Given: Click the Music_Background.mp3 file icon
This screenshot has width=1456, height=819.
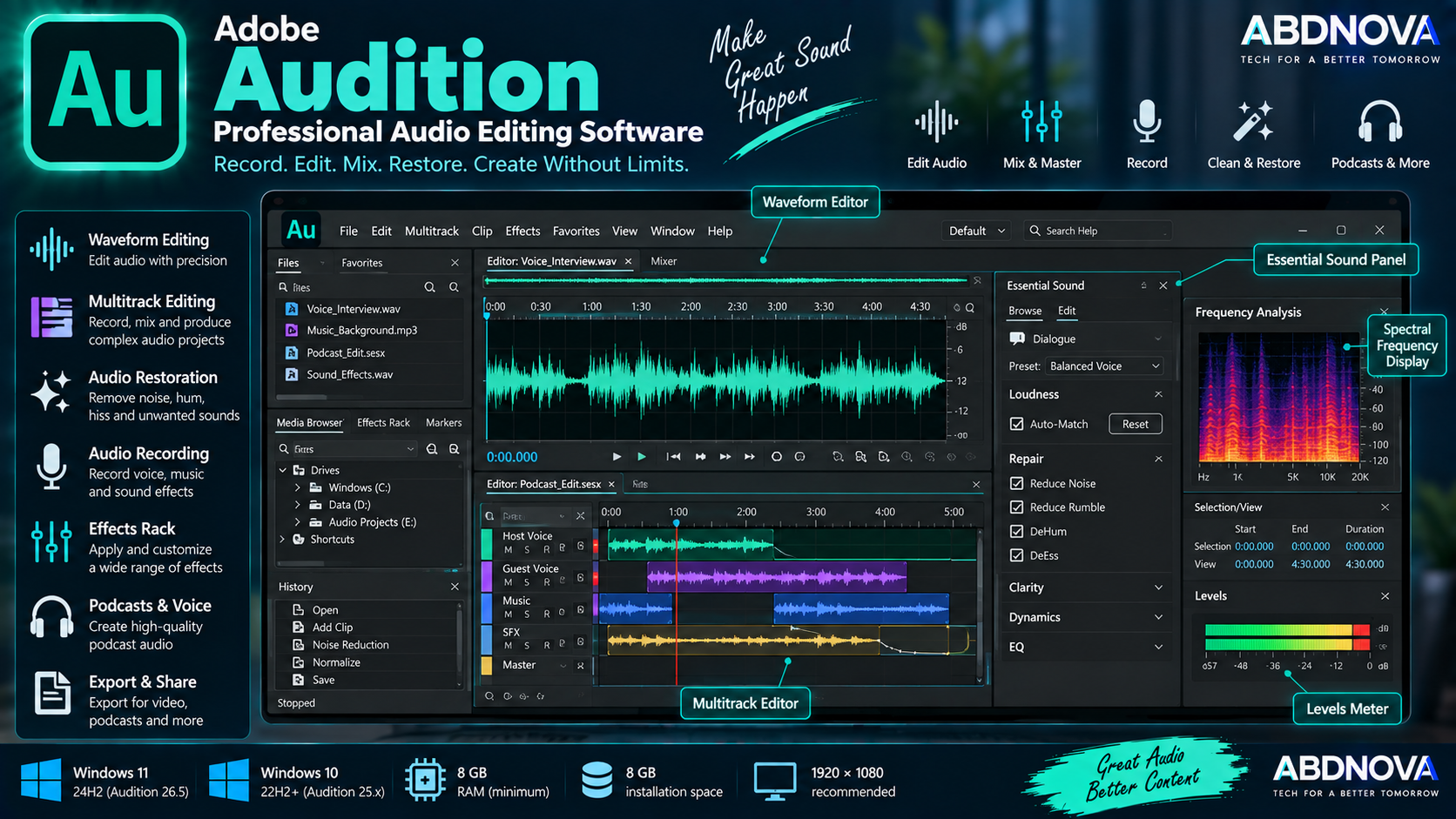Looking at the screenshot, I should tap(292, 331).
